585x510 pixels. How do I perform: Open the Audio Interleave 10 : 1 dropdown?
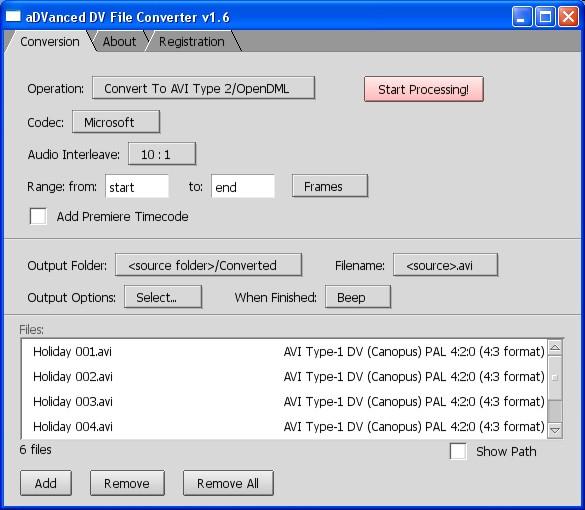162,154
